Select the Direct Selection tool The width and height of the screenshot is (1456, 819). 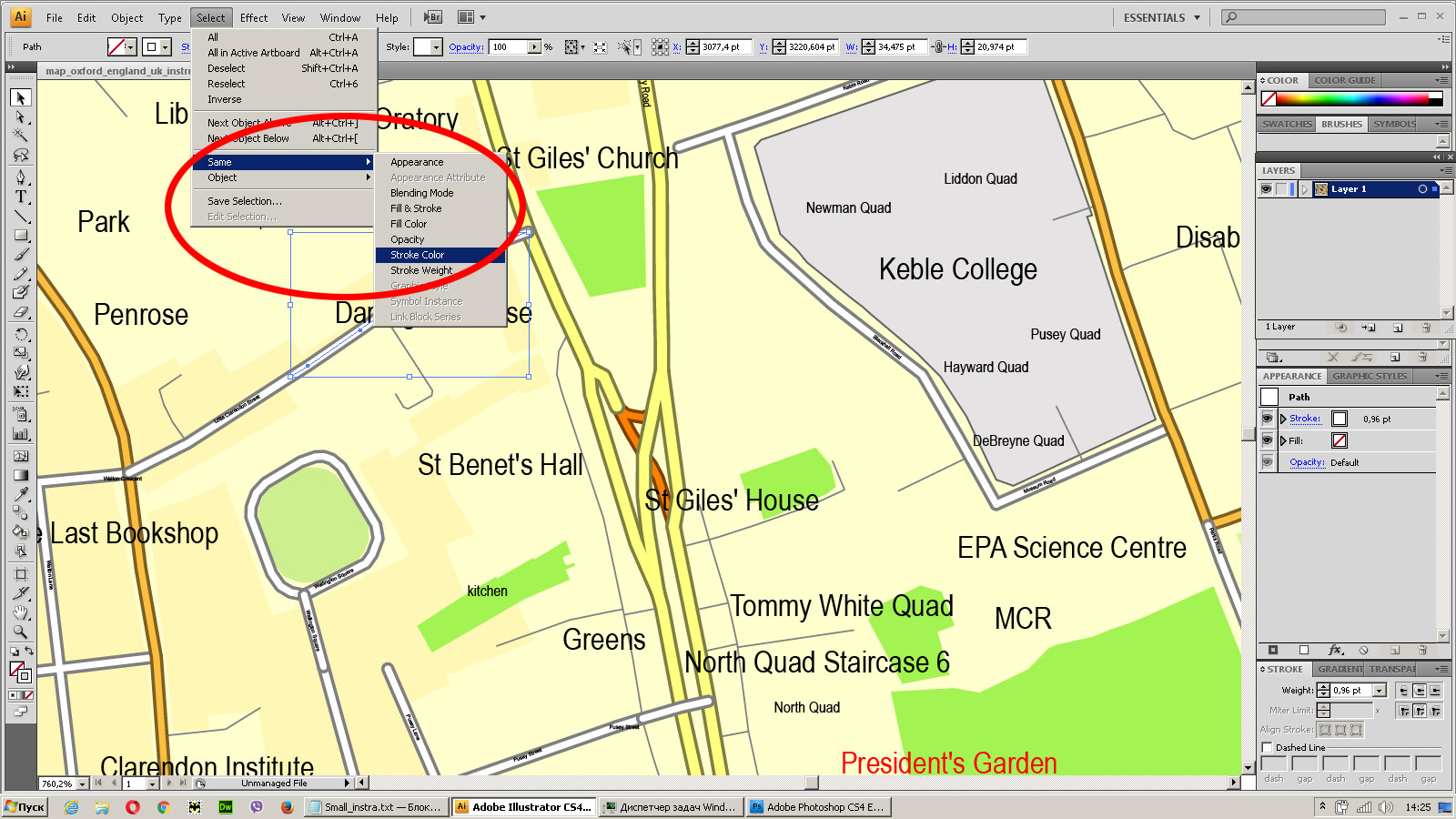pyautogui.click(x=21, y=117)
